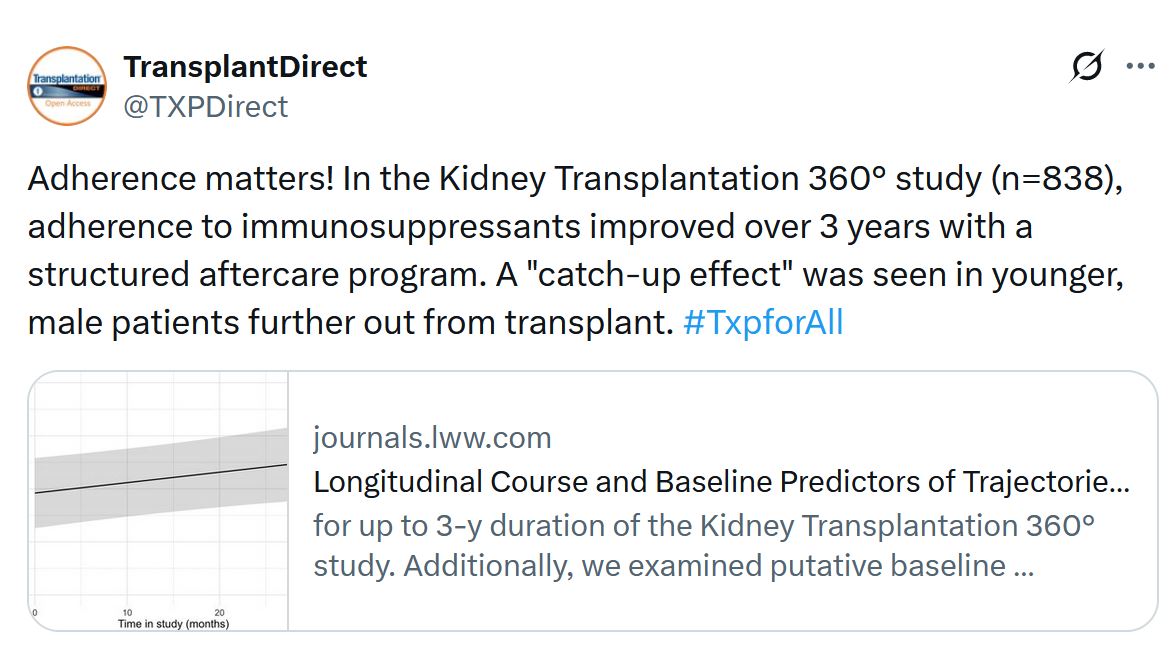1173x645 pixels.
Task: Open the adherence chart preview thumbnail
Action: (160, 501)
